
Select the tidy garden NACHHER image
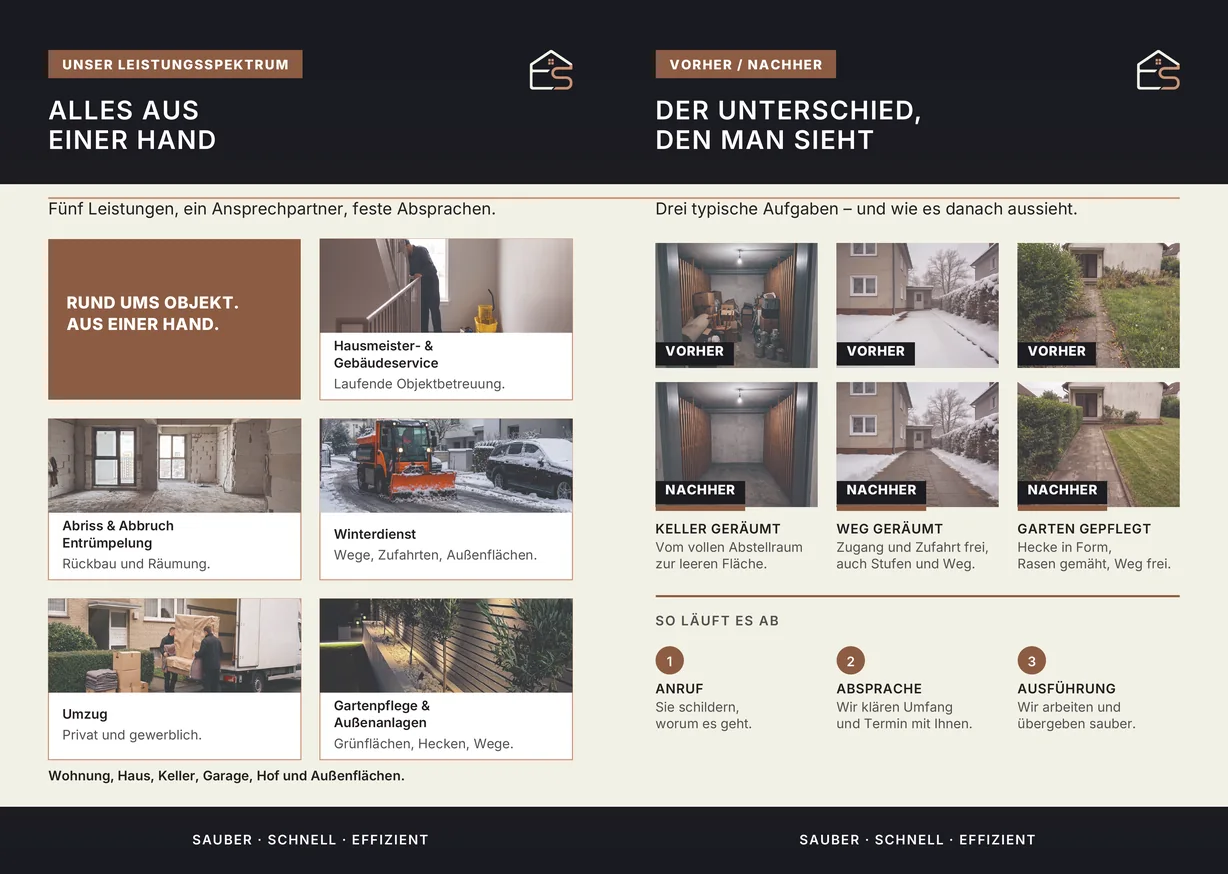coord(1098,444)
